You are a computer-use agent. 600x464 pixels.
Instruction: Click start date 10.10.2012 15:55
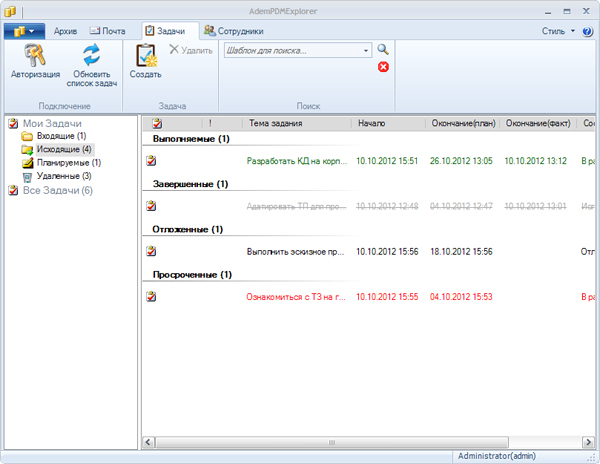(387, 297)
